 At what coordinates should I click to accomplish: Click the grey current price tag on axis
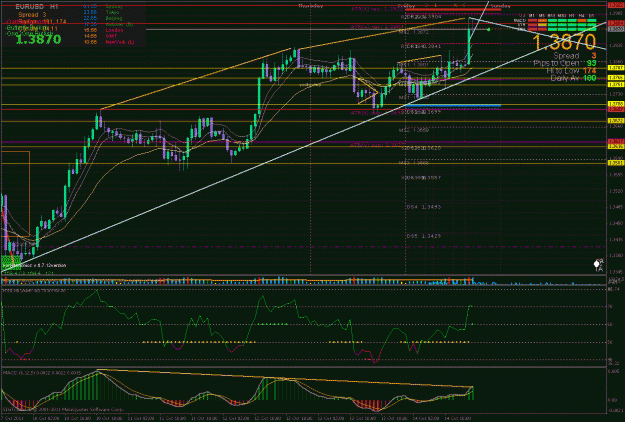(616, 29)
